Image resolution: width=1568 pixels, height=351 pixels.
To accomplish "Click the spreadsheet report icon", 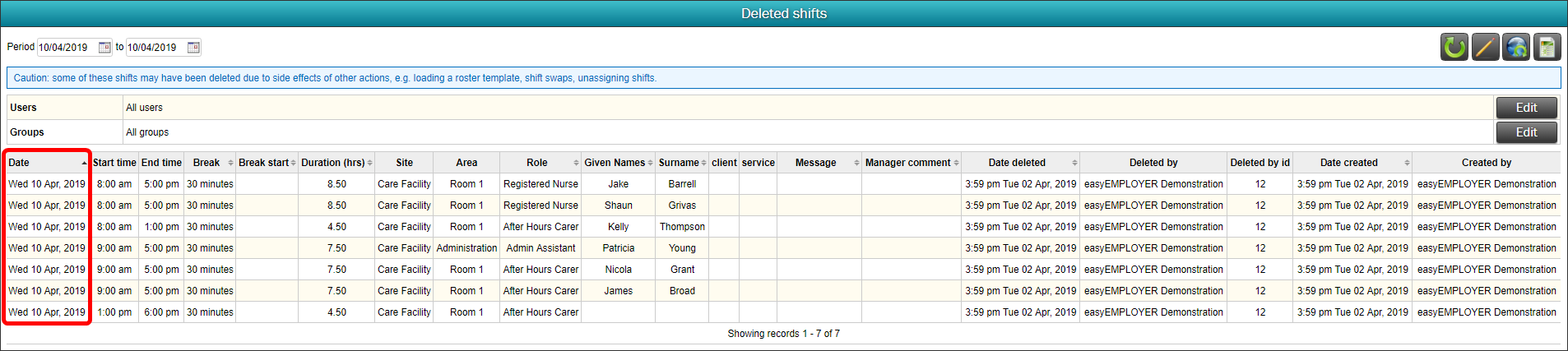I will 1547,47.
